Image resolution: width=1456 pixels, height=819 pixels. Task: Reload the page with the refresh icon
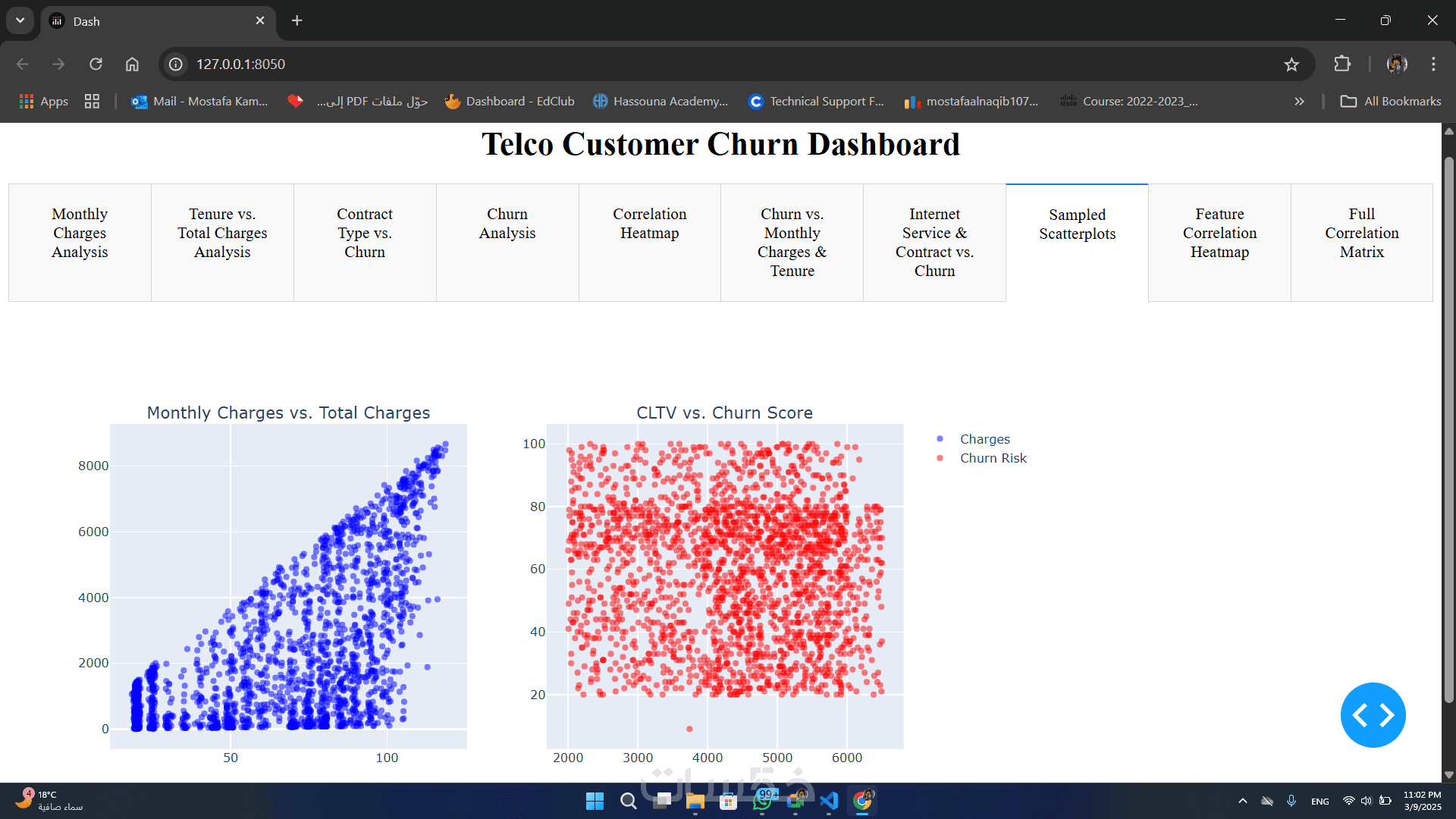click(x=96, y=64)
